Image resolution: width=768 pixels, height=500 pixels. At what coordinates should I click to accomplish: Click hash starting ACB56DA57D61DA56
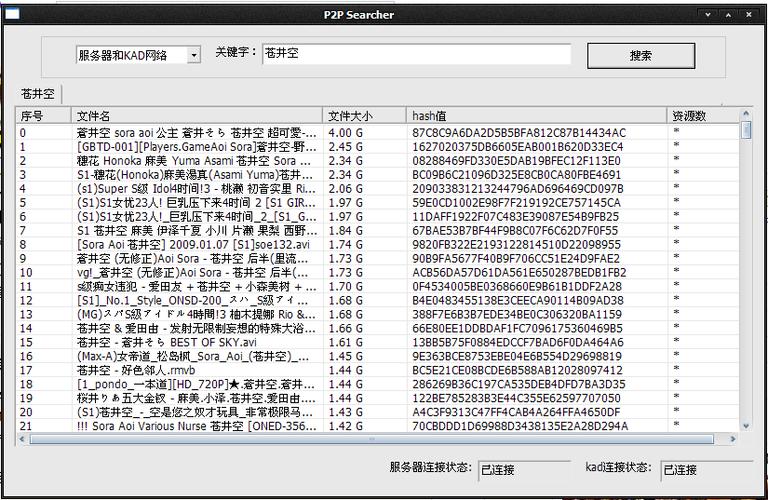tap(519, 272)
